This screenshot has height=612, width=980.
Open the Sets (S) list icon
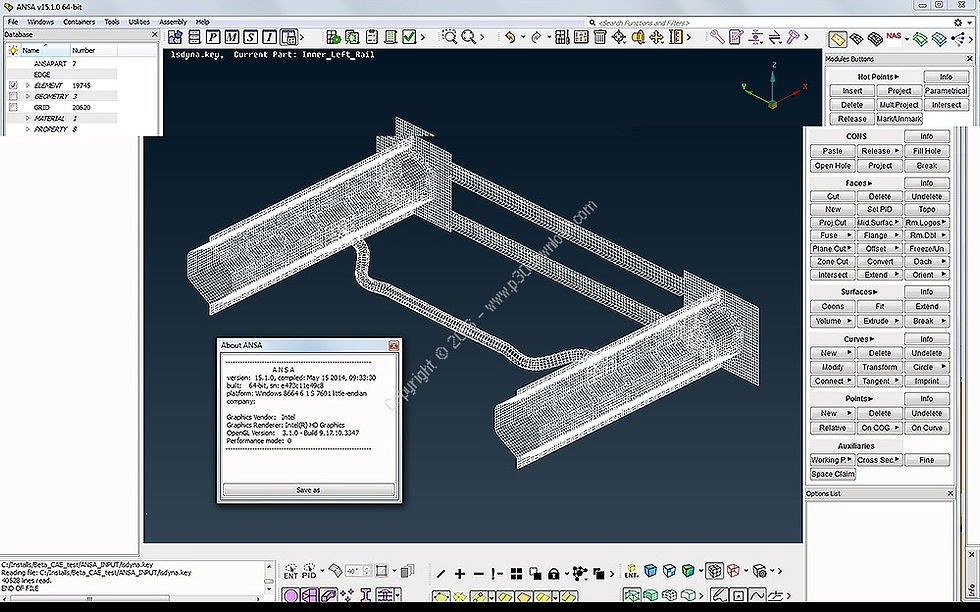tap(251, 37)
